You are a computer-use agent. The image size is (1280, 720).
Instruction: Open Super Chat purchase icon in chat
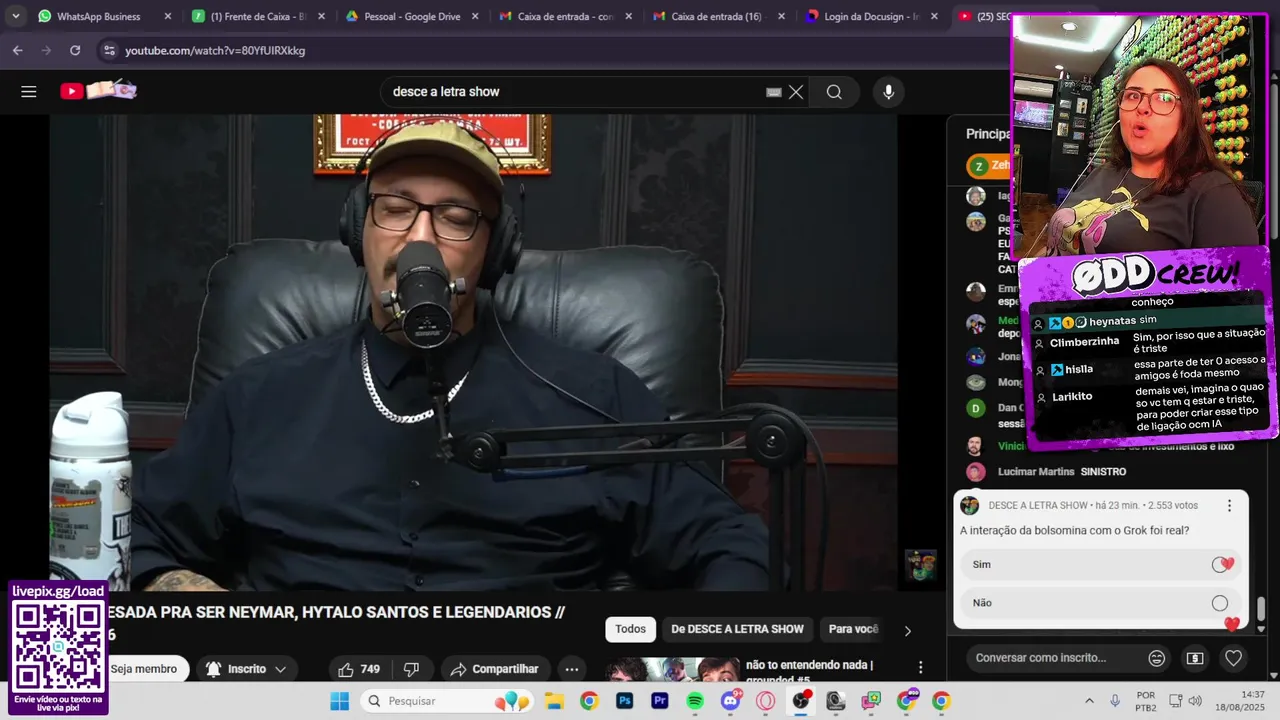pos(1195,658)
